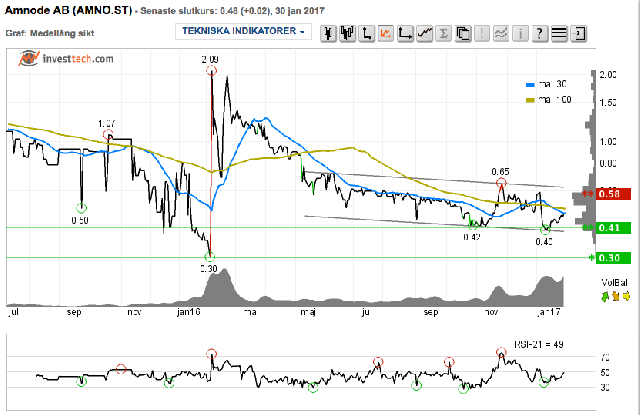Click the RSI-21 = 49 label
640x415 pixels.
click(539, 345)
